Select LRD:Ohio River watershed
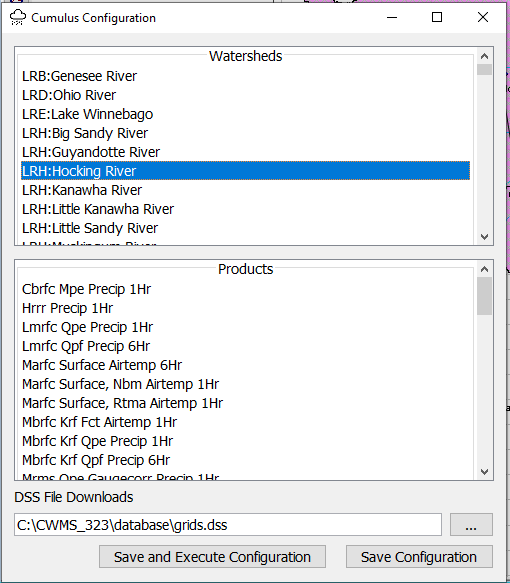The image size is (510, 583). point(245,95)
